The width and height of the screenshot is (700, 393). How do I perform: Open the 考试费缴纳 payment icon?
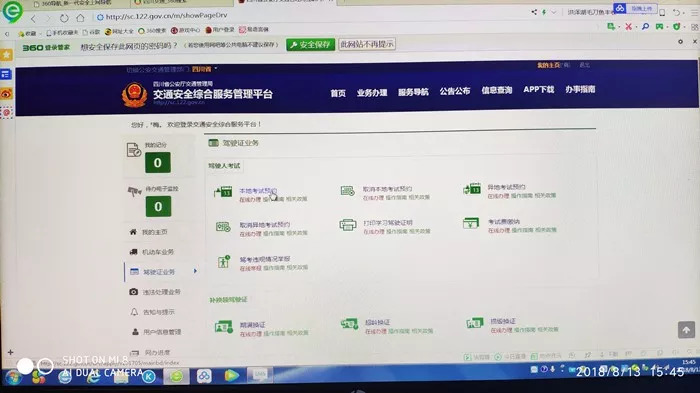click(471, 223)
